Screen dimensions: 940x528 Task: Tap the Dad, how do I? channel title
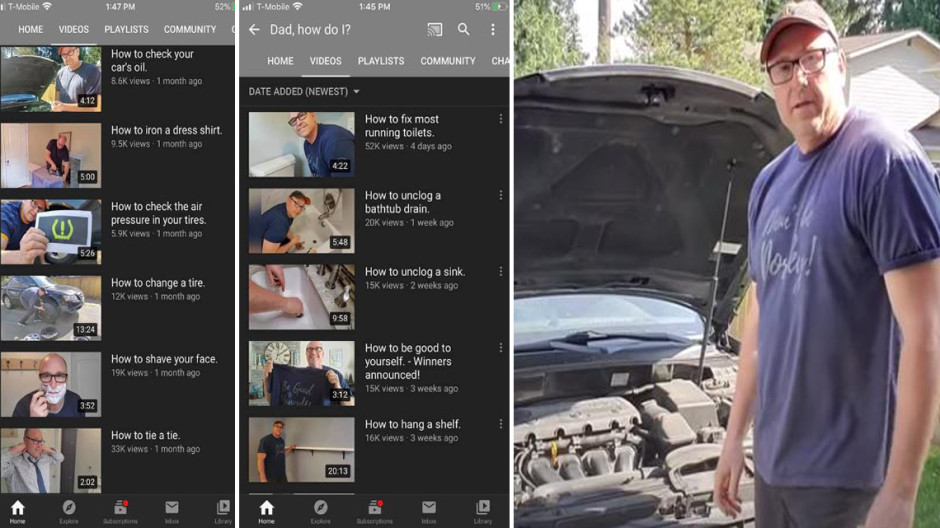[x=310, y=29]
